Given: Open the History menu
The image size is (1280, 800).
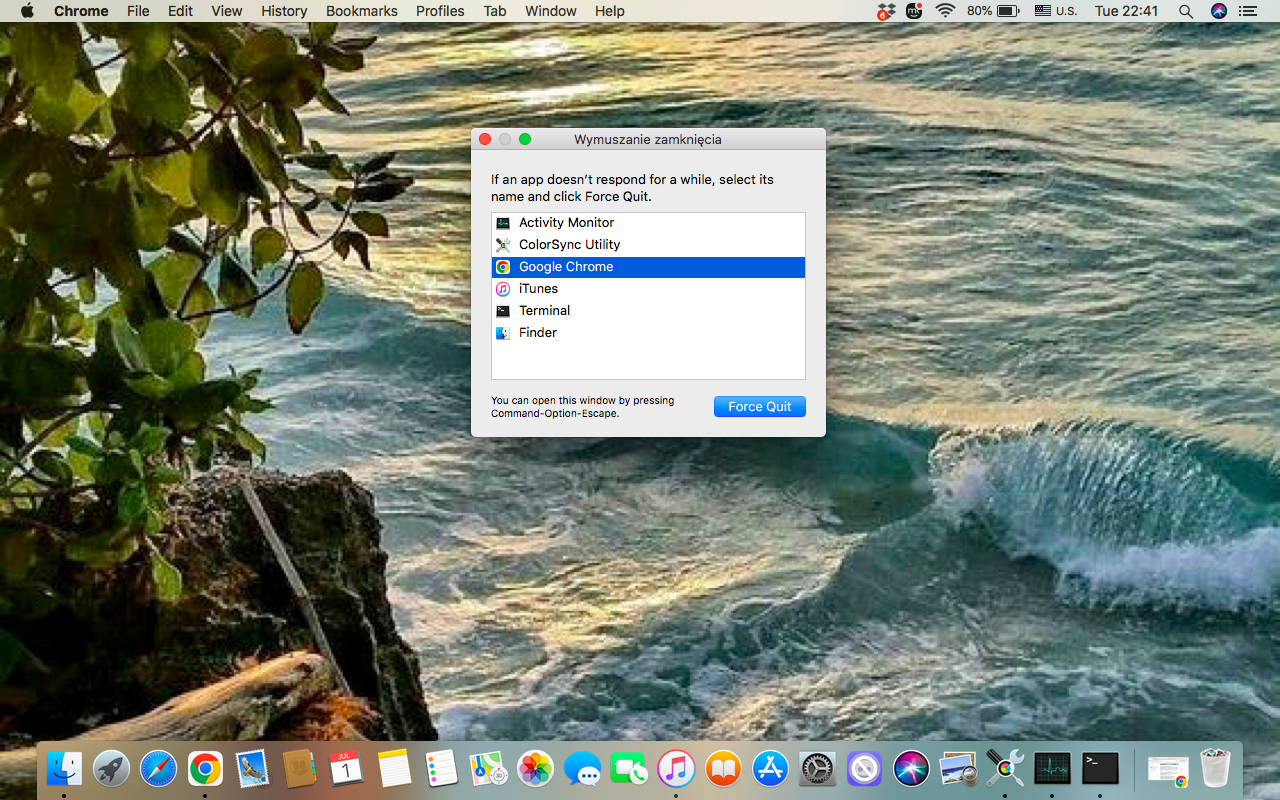Looking at the screenshot, I should coord(284,11).
